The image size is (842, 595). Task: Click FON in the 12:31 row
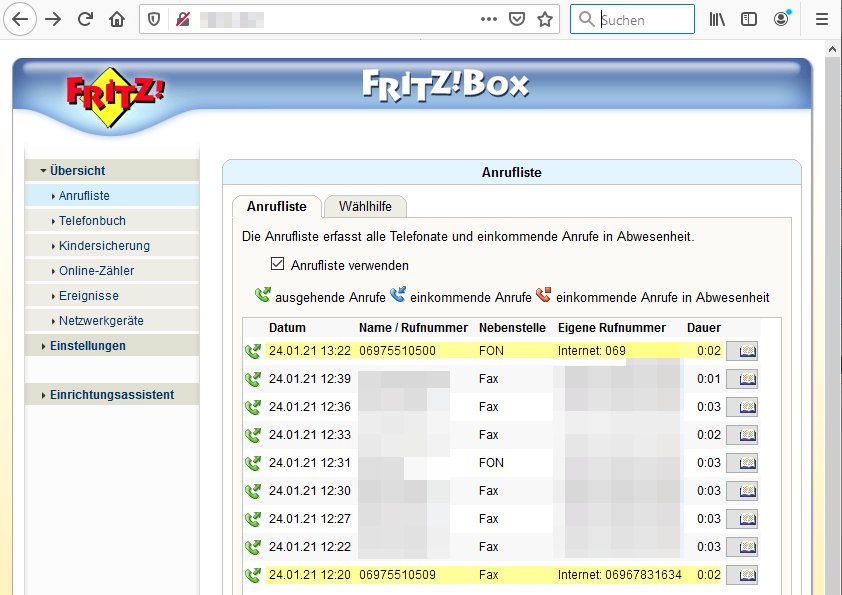[x=491, y=462]
